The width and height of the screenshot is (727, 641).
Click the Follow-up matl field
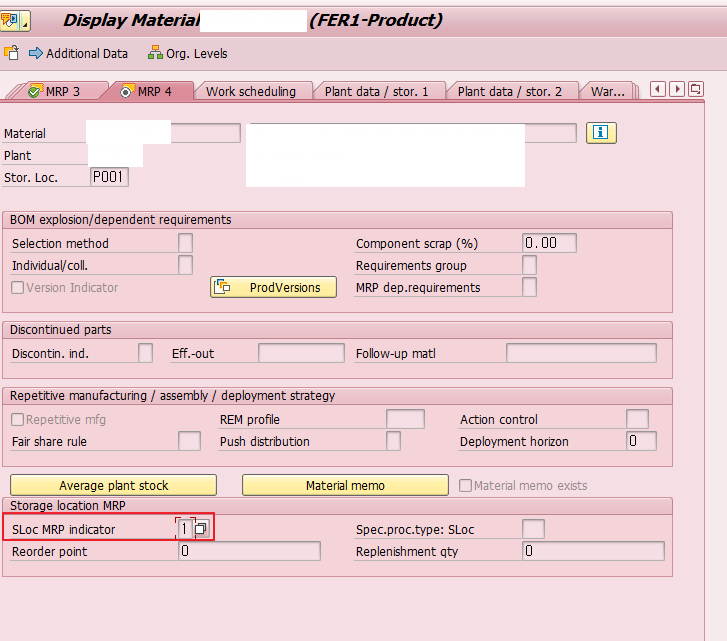coord(581,353)
